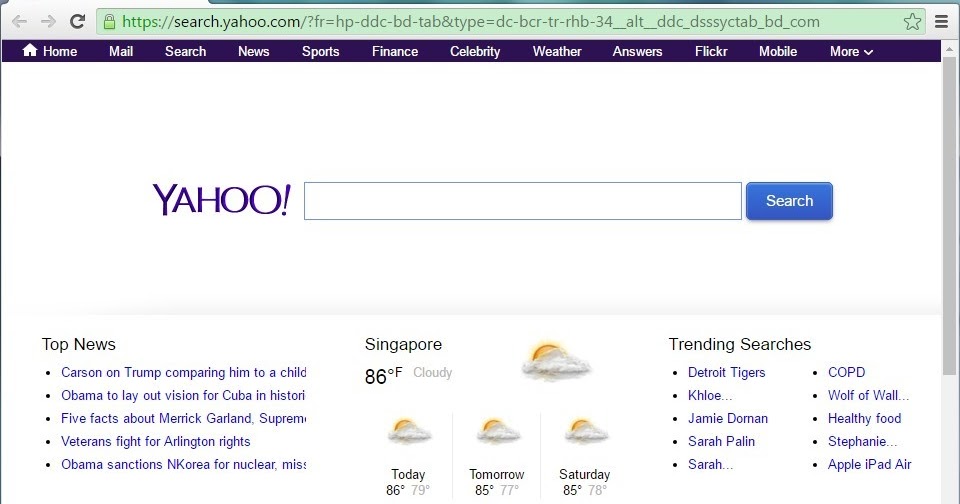Image resolution: width=960 pixels, height=504 pixels.
Task: Click the page vertical scrollbar thumb
Action: click(950, 216)
